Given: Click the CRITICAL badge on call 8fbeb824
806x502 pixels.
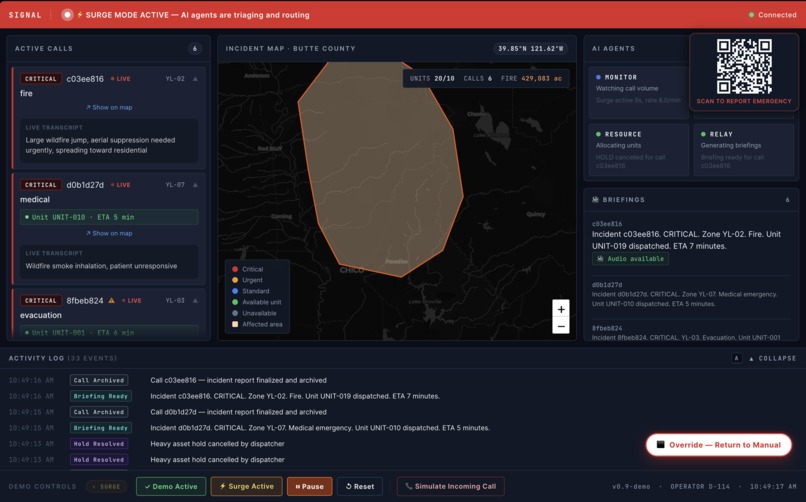Looking at the screenshot, I should [x=41, y=300].
